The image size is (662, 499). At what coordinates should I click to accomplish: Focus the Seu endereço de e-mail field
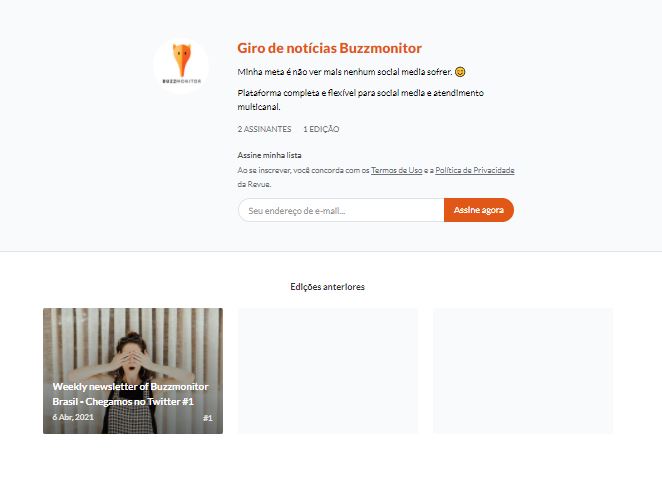pos(341,210)
